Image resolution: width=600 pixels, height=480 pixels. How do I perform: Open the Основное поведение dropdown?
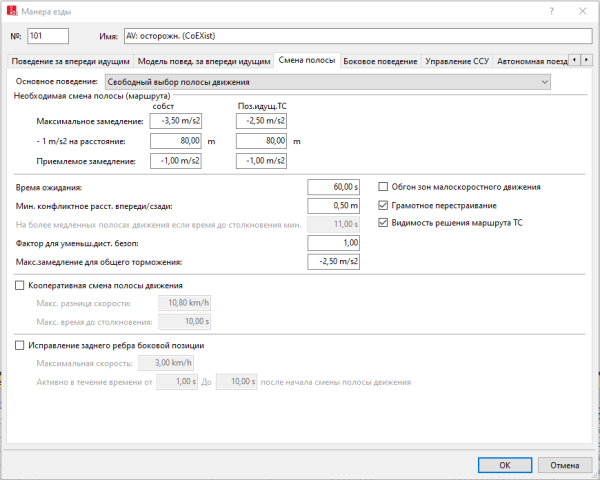327,81
